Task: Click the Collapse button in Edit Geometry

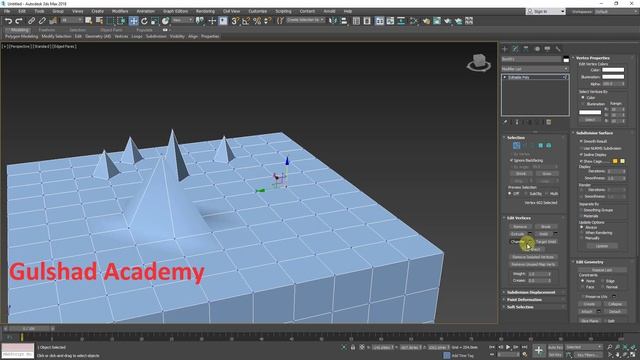Action: (x=614, y=304)
